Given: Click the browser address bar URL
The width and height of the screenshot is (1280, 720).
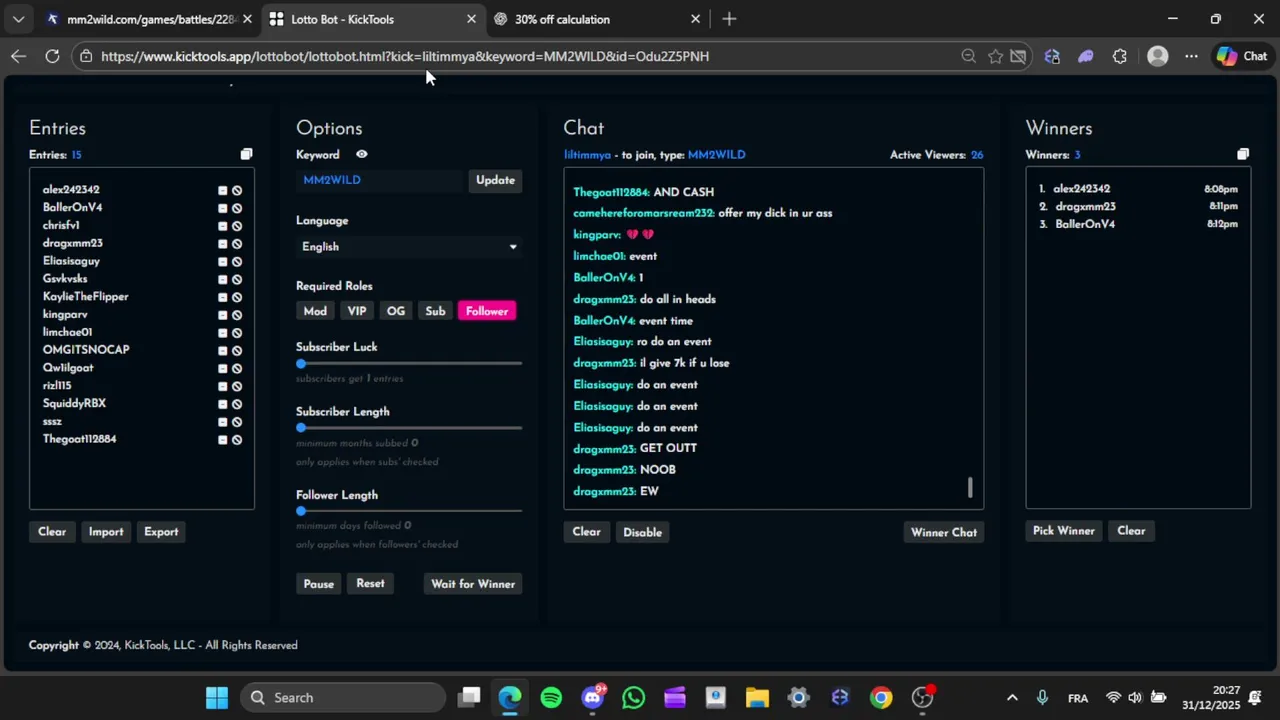Looking at the screenshot, I should click(405, 56).
